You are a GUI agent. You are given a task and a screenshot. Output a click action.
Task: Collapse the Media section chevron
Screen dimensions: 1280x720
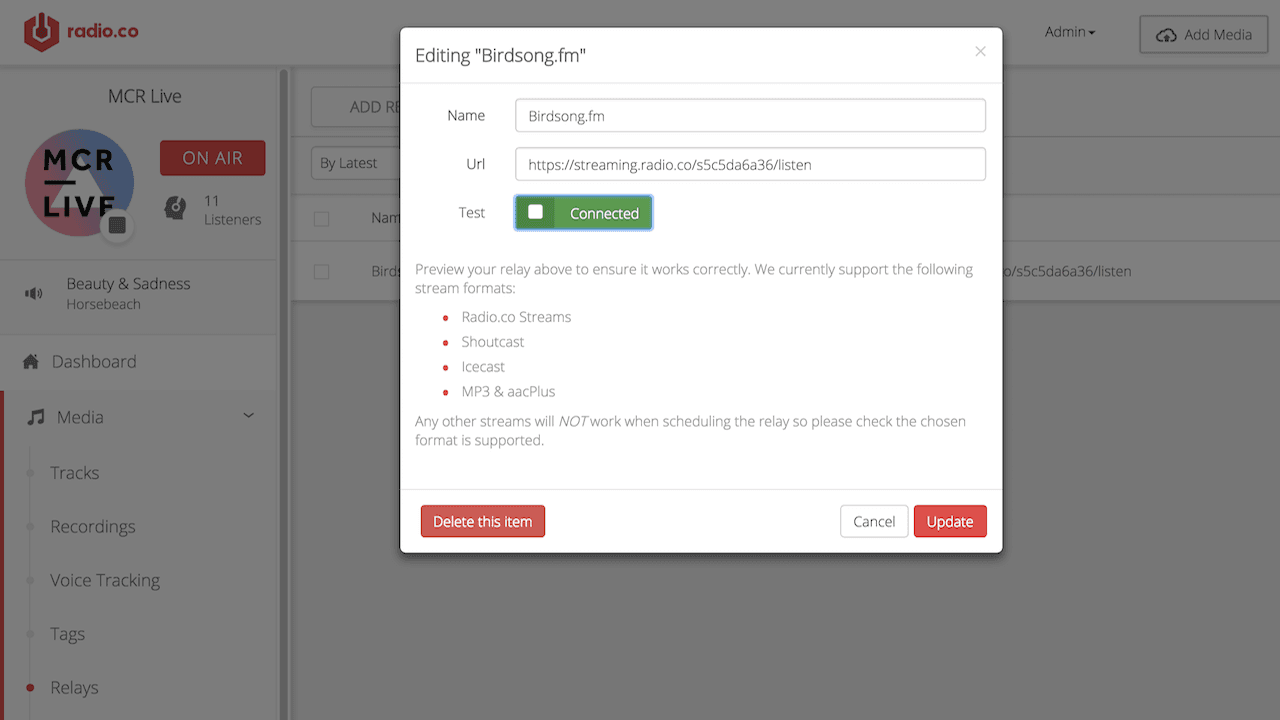(249, 416)
